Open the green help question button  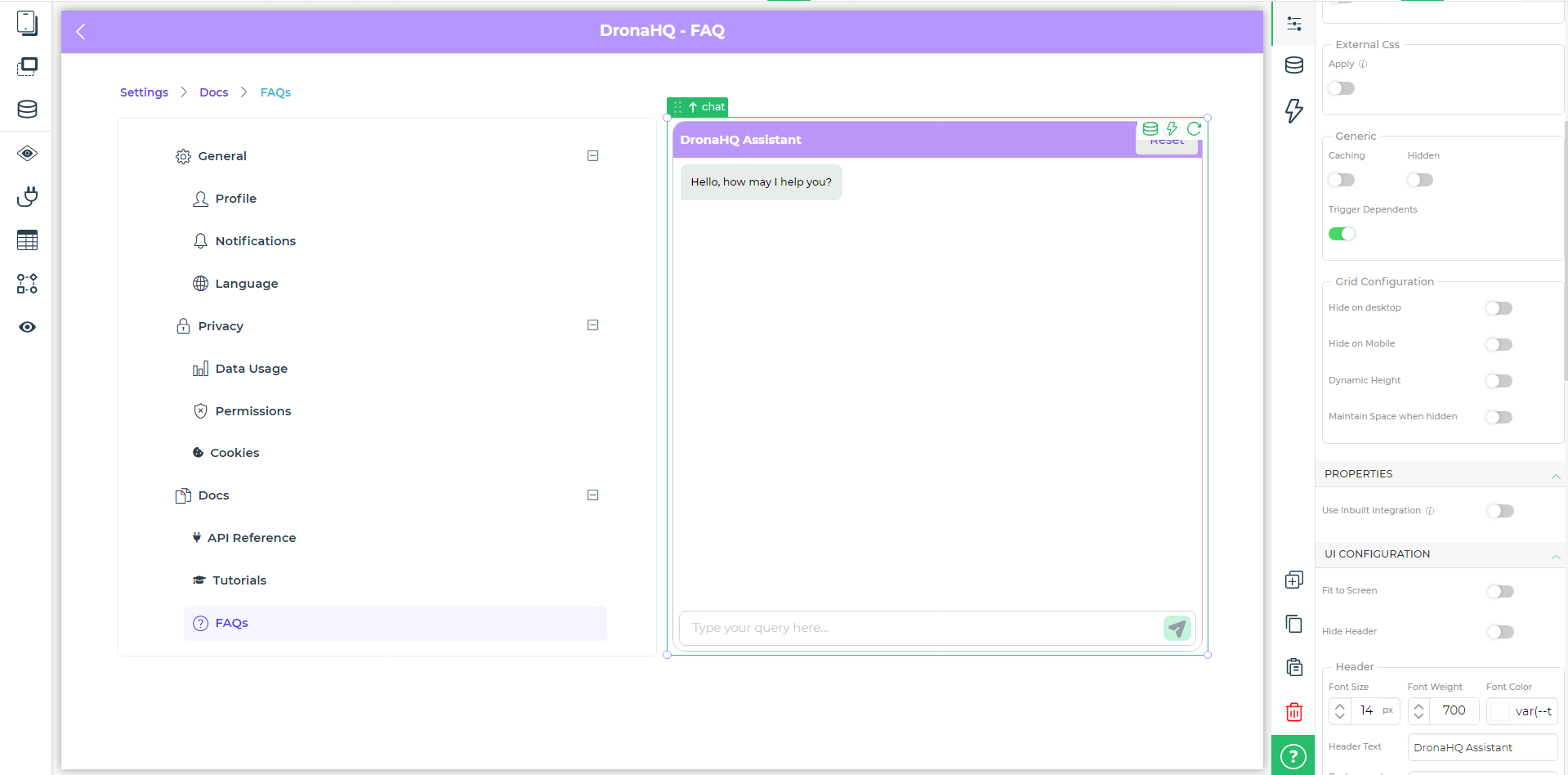point(1293,755)
